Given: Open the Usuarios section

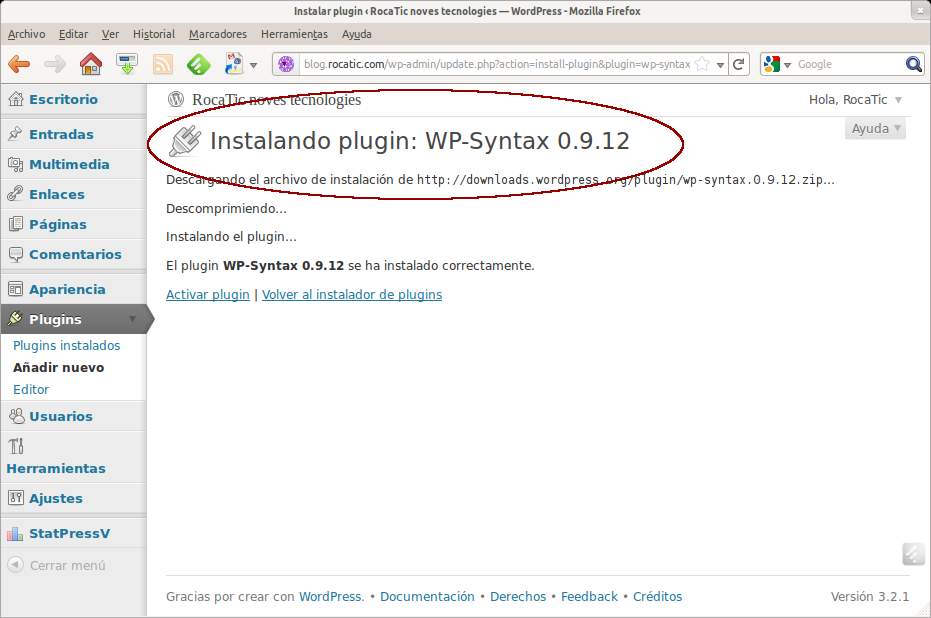Looking at the screenshot, I should 61,416.
